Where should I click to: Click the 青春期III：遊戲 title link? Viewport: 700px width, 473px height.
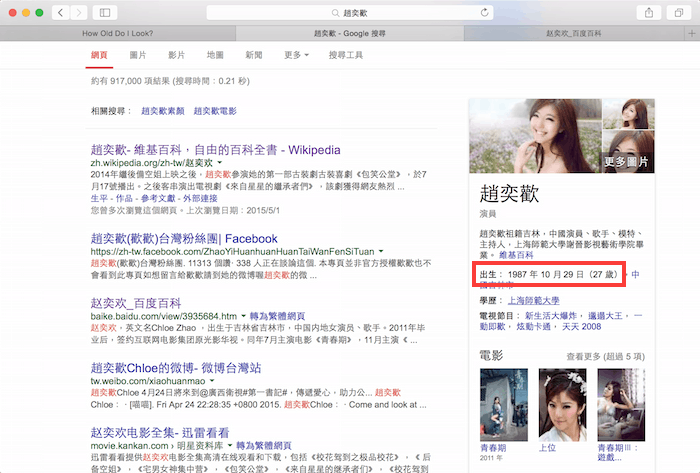(618, 452)
